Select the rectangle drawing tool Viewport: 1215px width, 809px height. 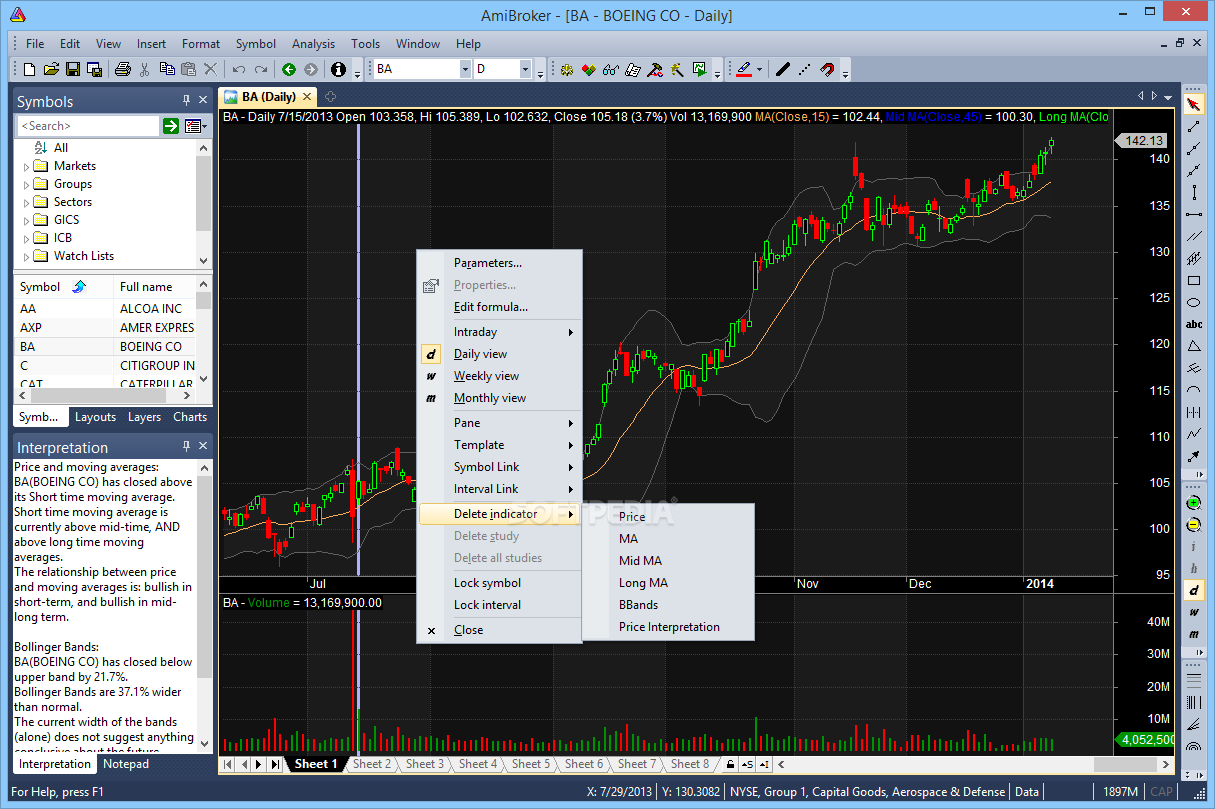(x=1193, y=281)
